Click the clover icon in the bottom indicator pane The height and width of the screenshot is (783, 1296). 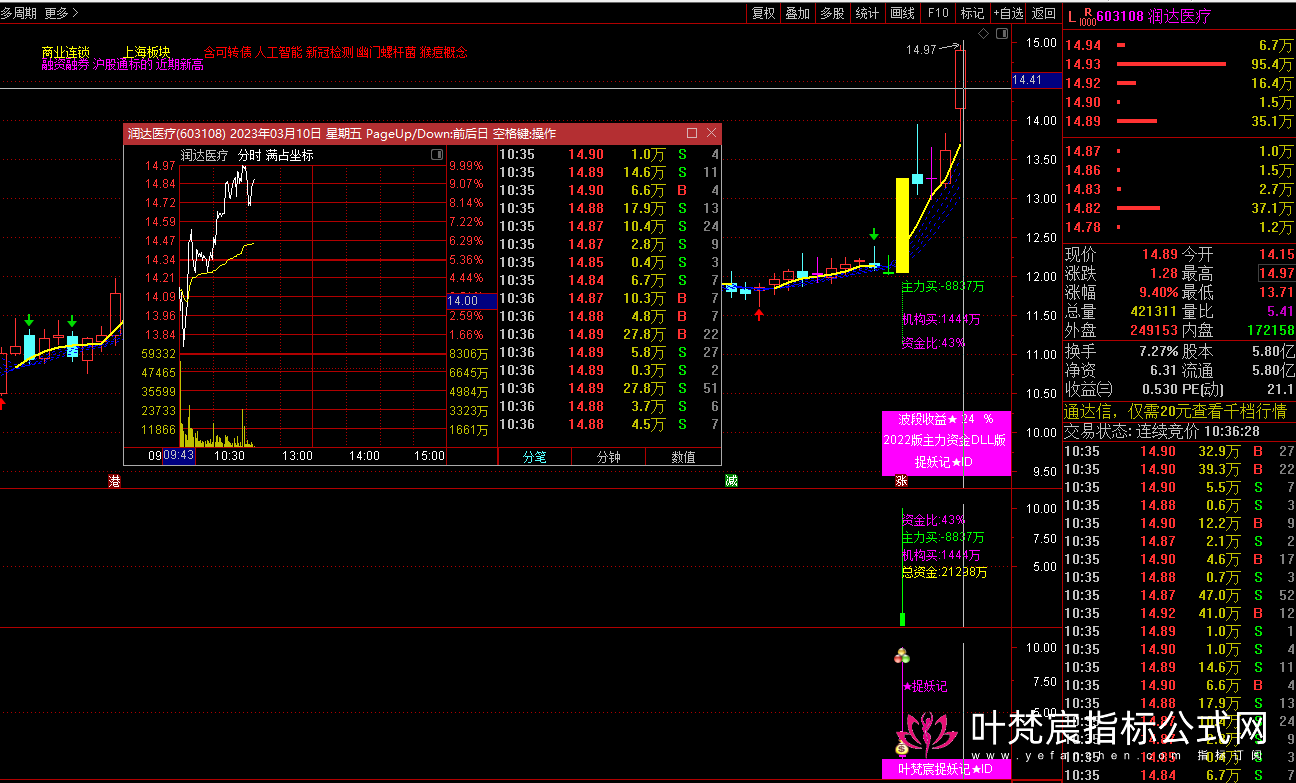902,657
